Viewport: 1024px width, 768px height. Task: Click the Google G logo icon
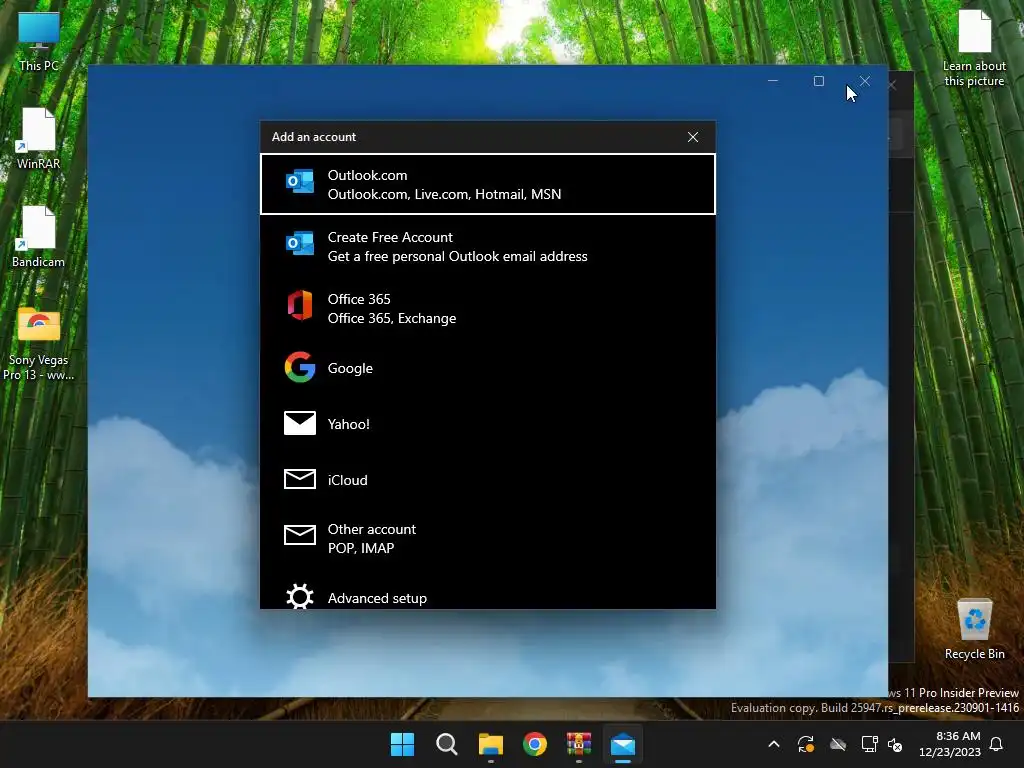[300, 367]
